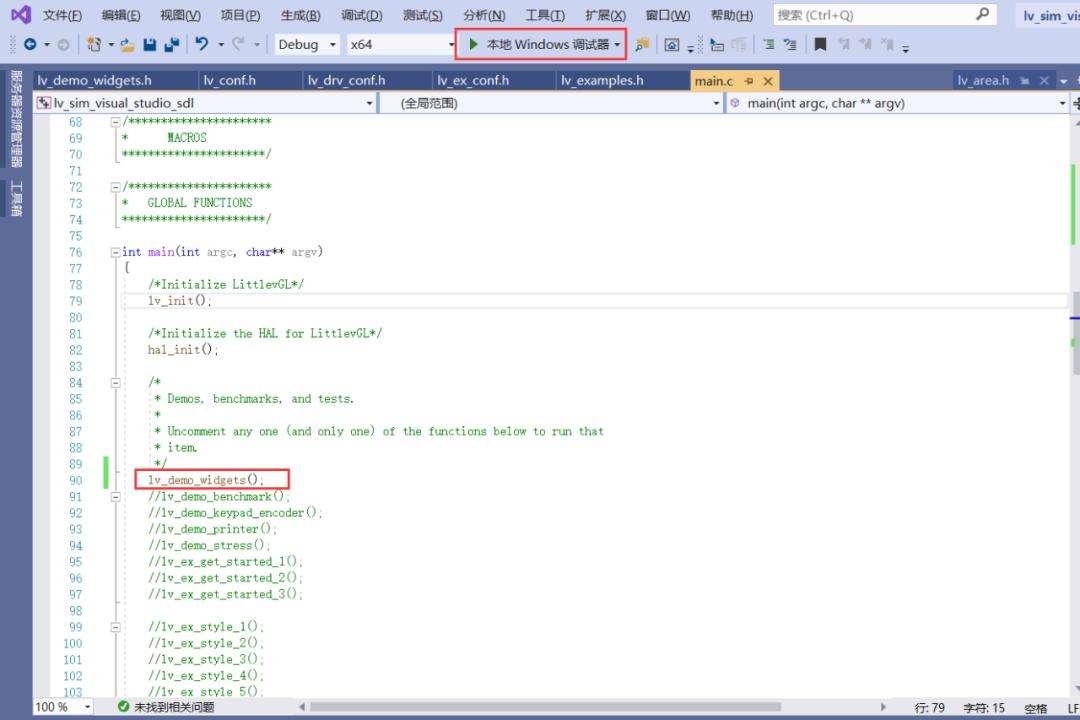Pin the main.c tab with pin icon

(x=749, y=81)
